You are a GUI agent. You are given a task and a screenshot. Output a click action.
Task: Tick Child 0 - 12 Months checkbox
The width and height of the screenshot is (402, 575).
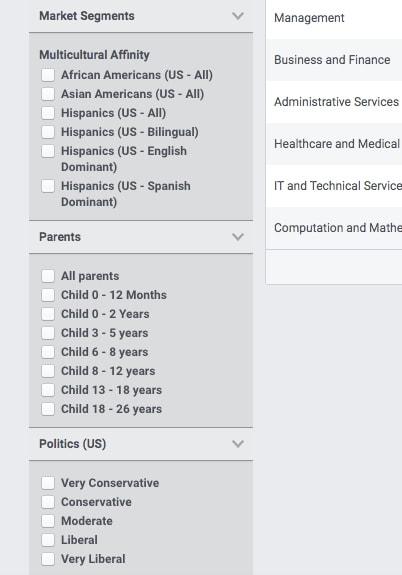48,295
